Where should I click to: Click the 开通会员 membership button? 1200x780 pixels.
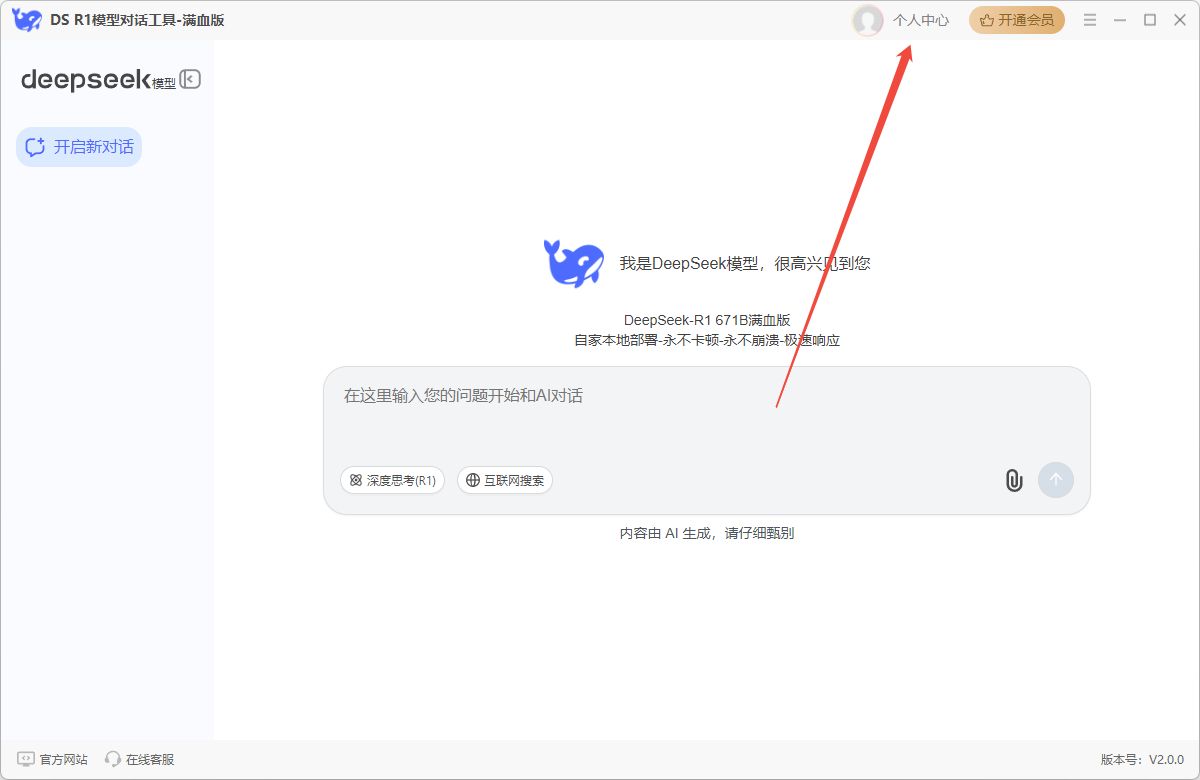1017,20
